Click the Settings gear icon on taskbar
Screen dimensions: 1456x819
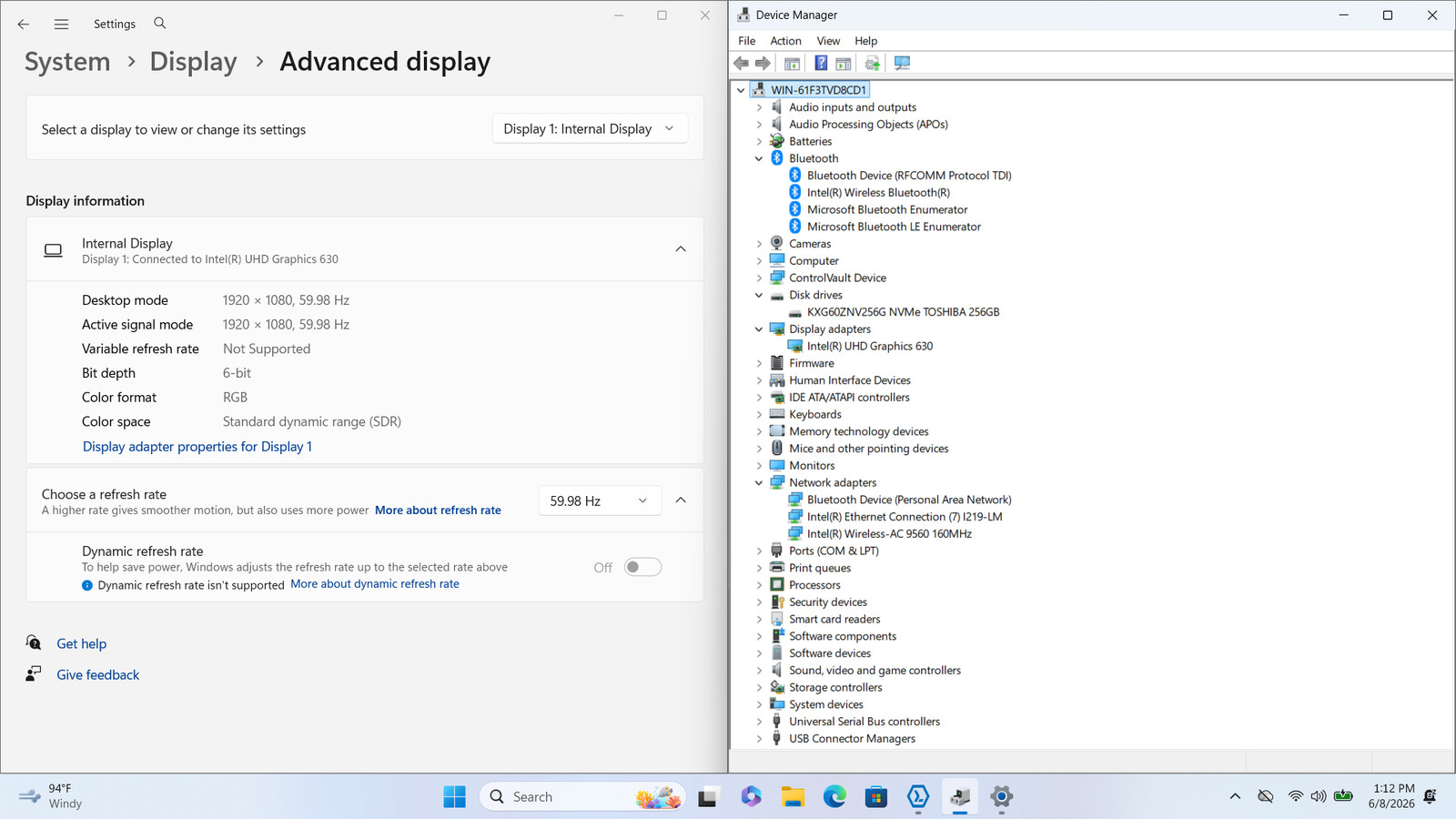[x=1002, y=797]
